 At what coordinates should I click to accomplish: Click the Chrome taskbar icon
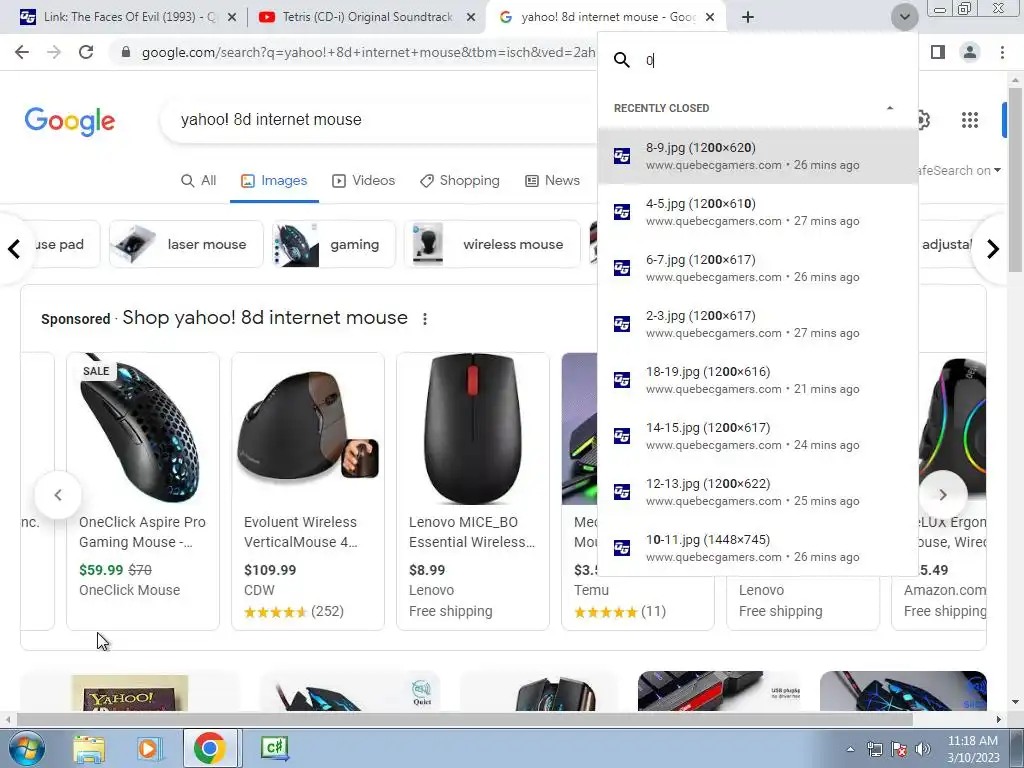pos(209,748)
